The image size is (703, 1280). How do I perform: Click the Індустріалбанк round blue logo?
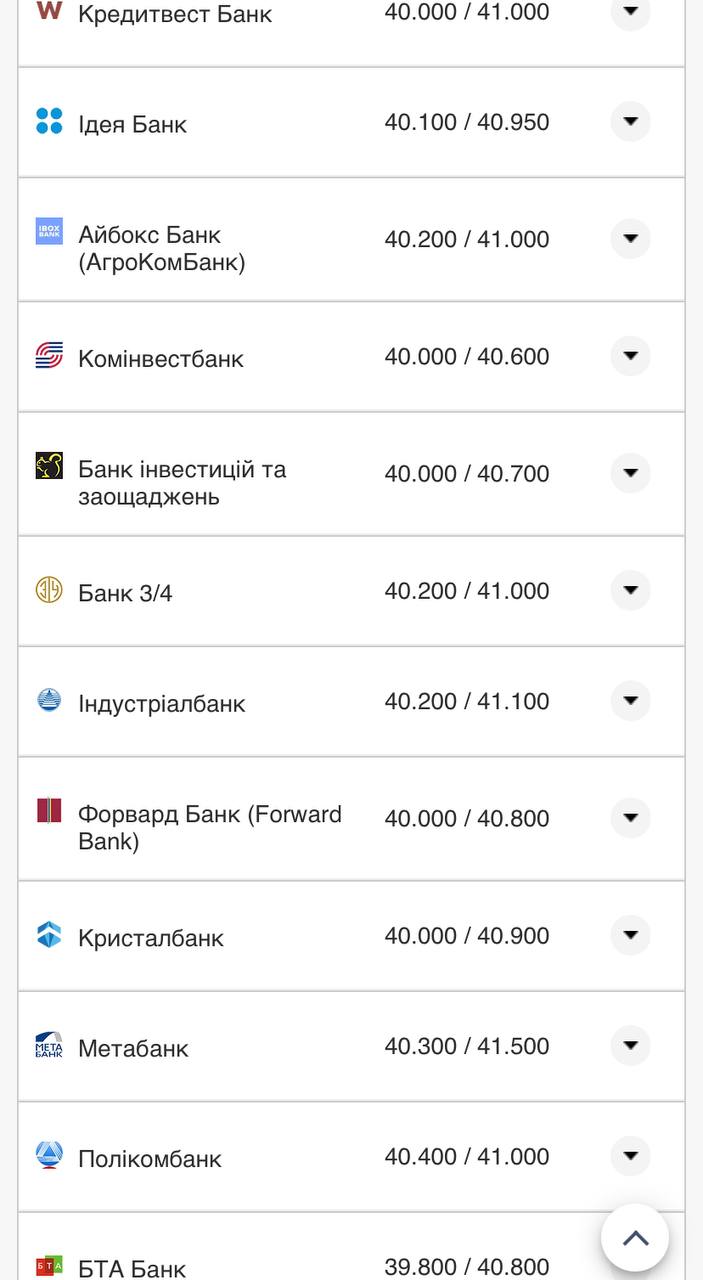49,700
